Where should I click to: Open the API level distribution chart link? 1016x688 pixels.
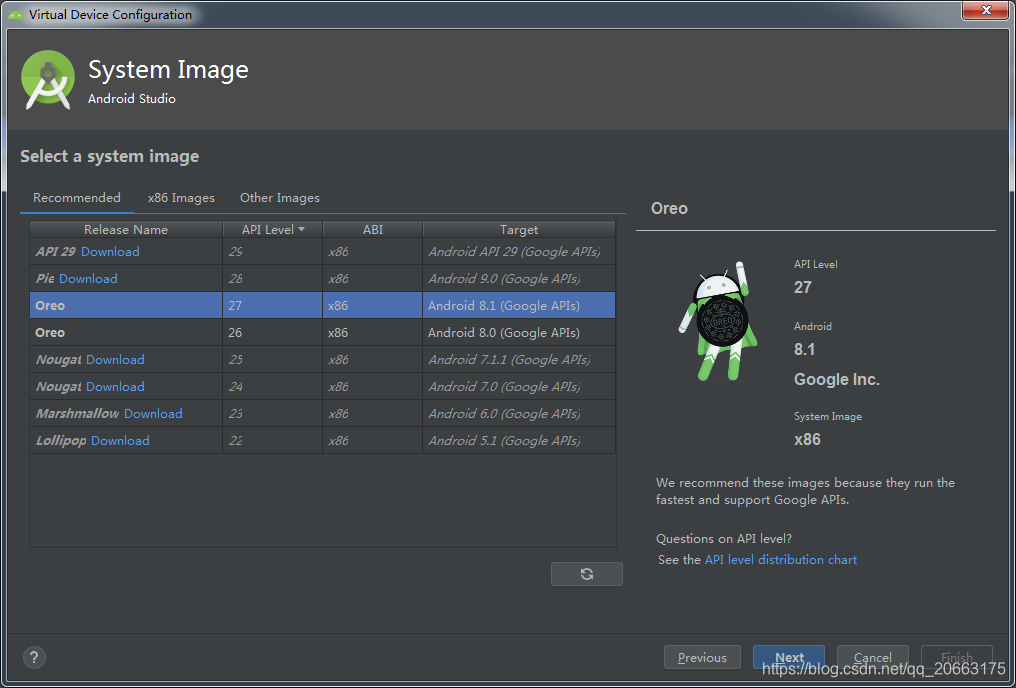(781, 560)
